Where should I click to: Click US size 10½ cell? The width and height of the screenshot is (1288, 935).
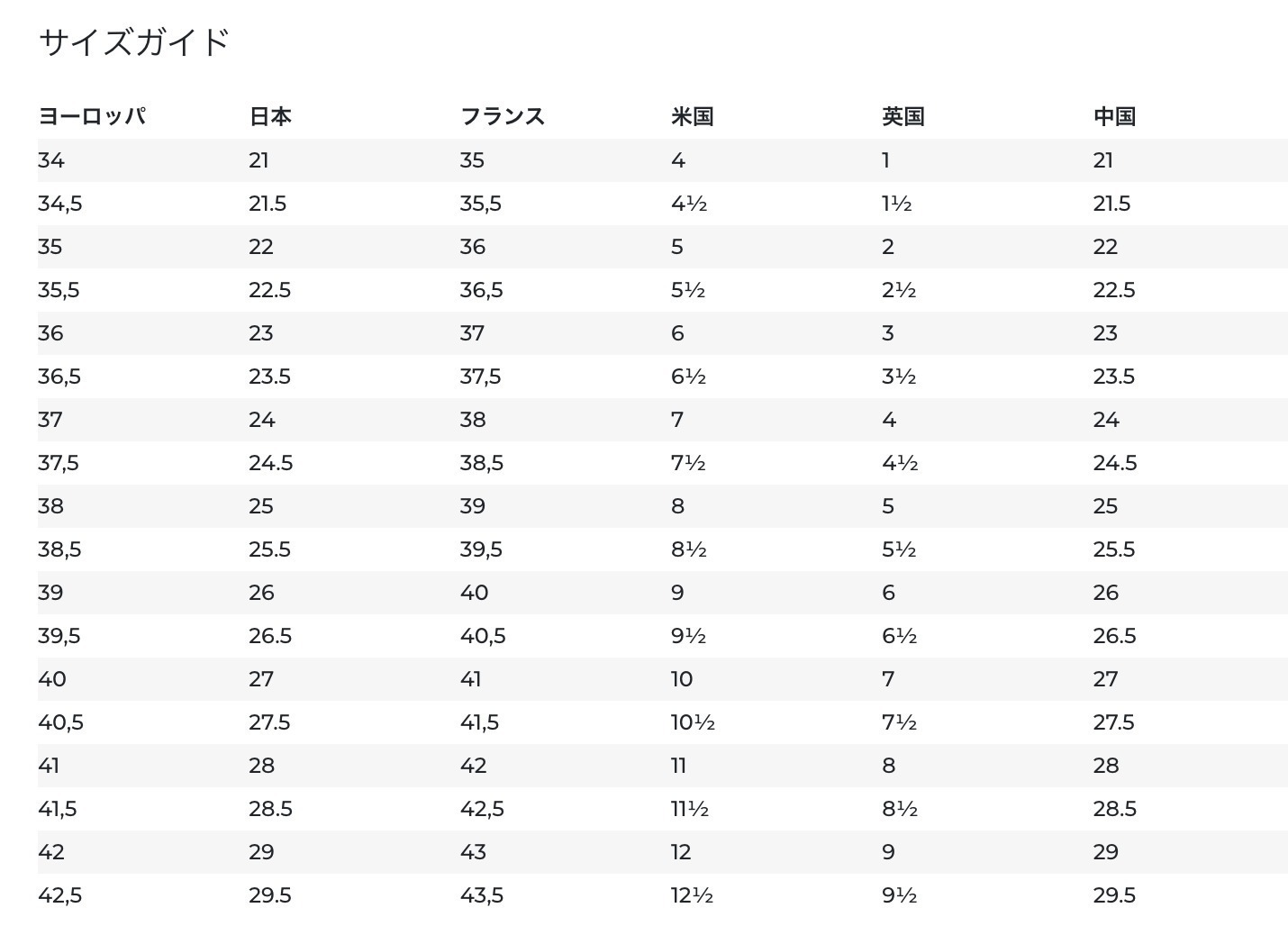click(x=694, y=722)
